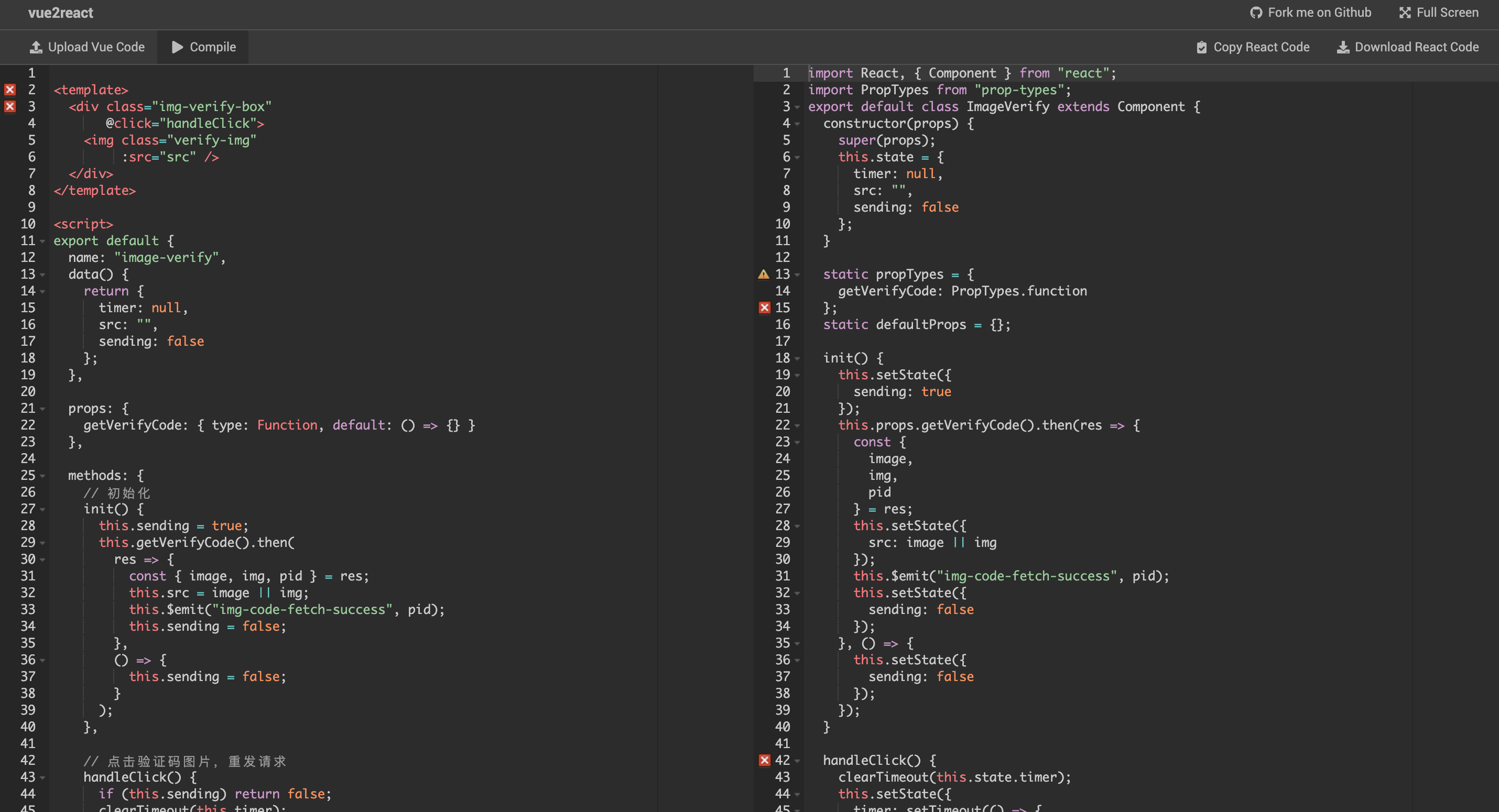Click the error marker on Vue line 2
Screen dimensions: 1499x812
[x=10, y=90]
